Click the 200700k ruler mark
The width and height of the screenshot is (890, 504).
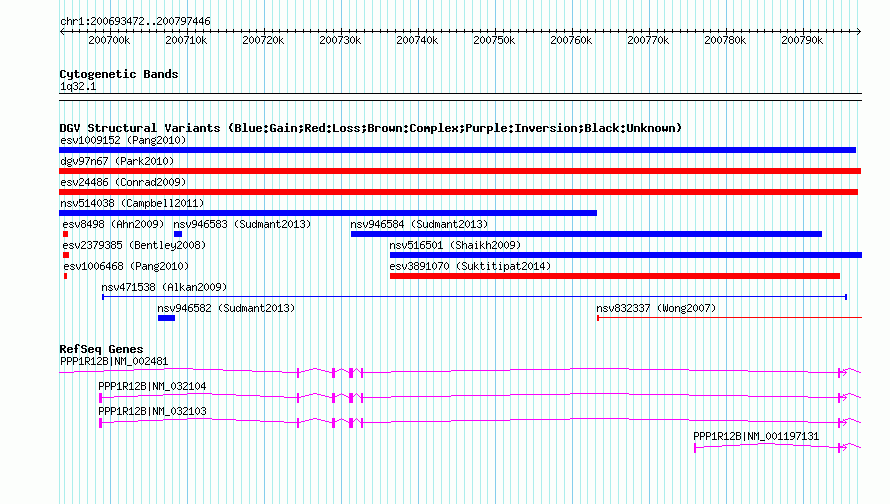coord(109,40)
